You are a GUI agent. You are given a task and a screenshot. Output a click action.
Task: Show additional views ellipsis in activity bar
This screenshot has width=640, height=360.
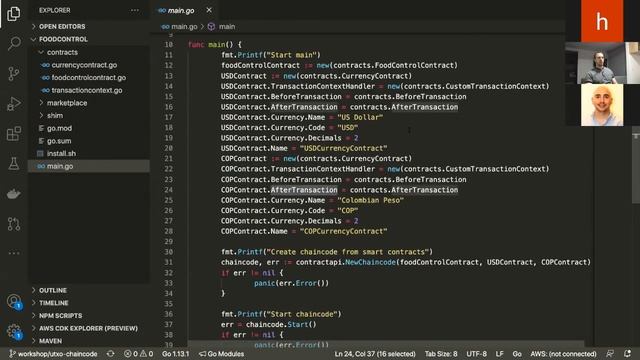coord(13,253)
